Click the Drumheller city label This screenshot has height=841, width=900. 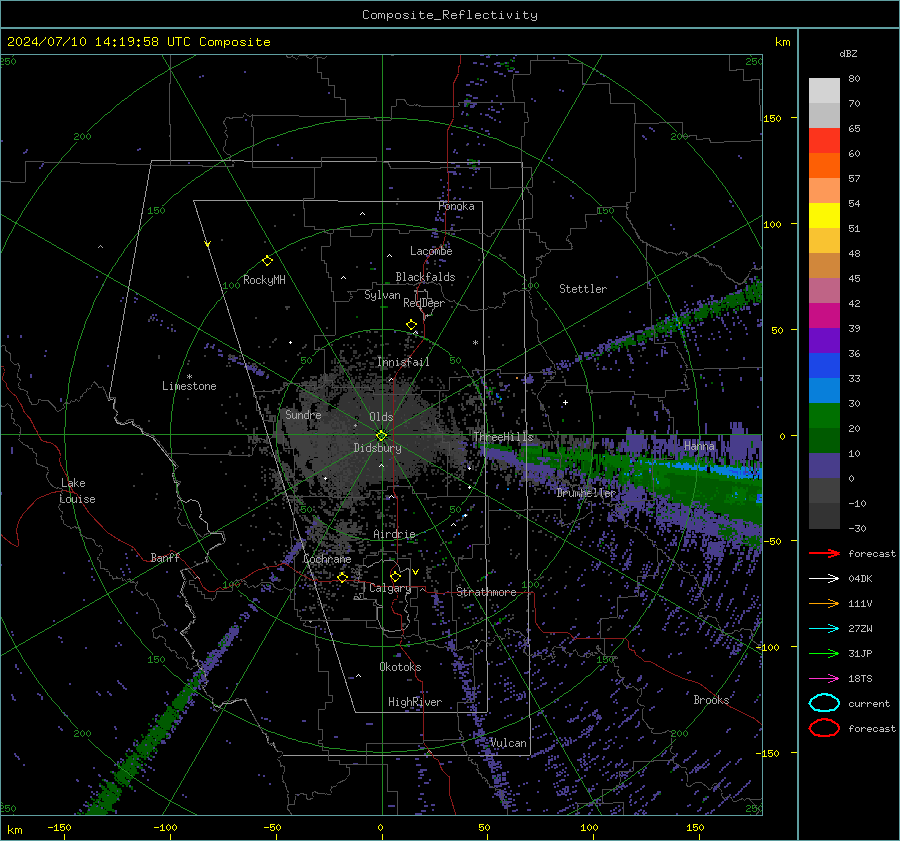point(586,493)
